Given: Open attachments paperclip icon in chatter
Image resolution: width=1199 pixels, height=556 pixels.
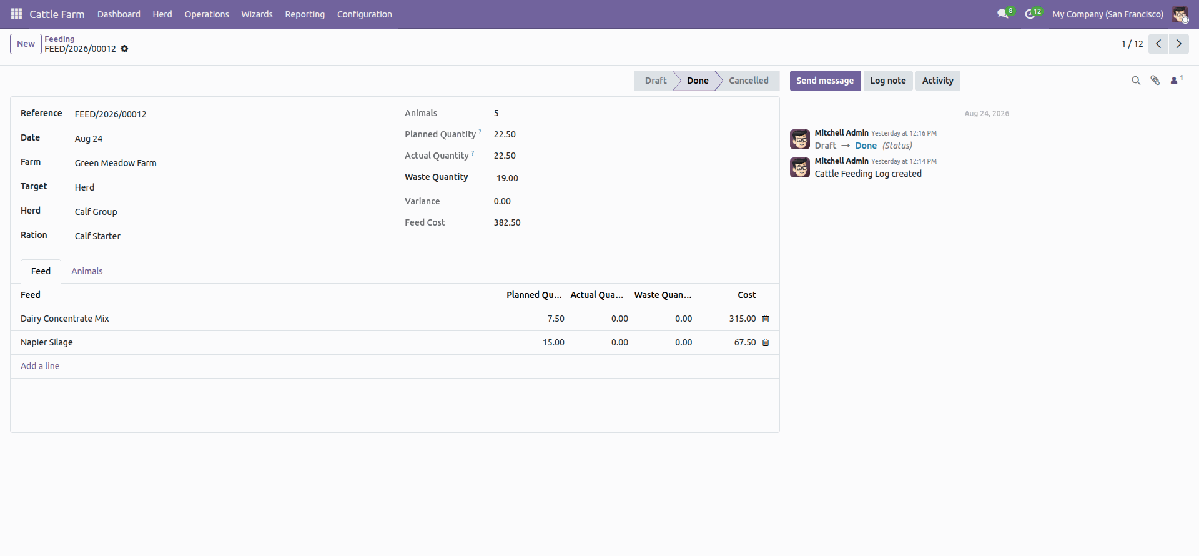Looking at the screenshot, I should [1155, 80].
